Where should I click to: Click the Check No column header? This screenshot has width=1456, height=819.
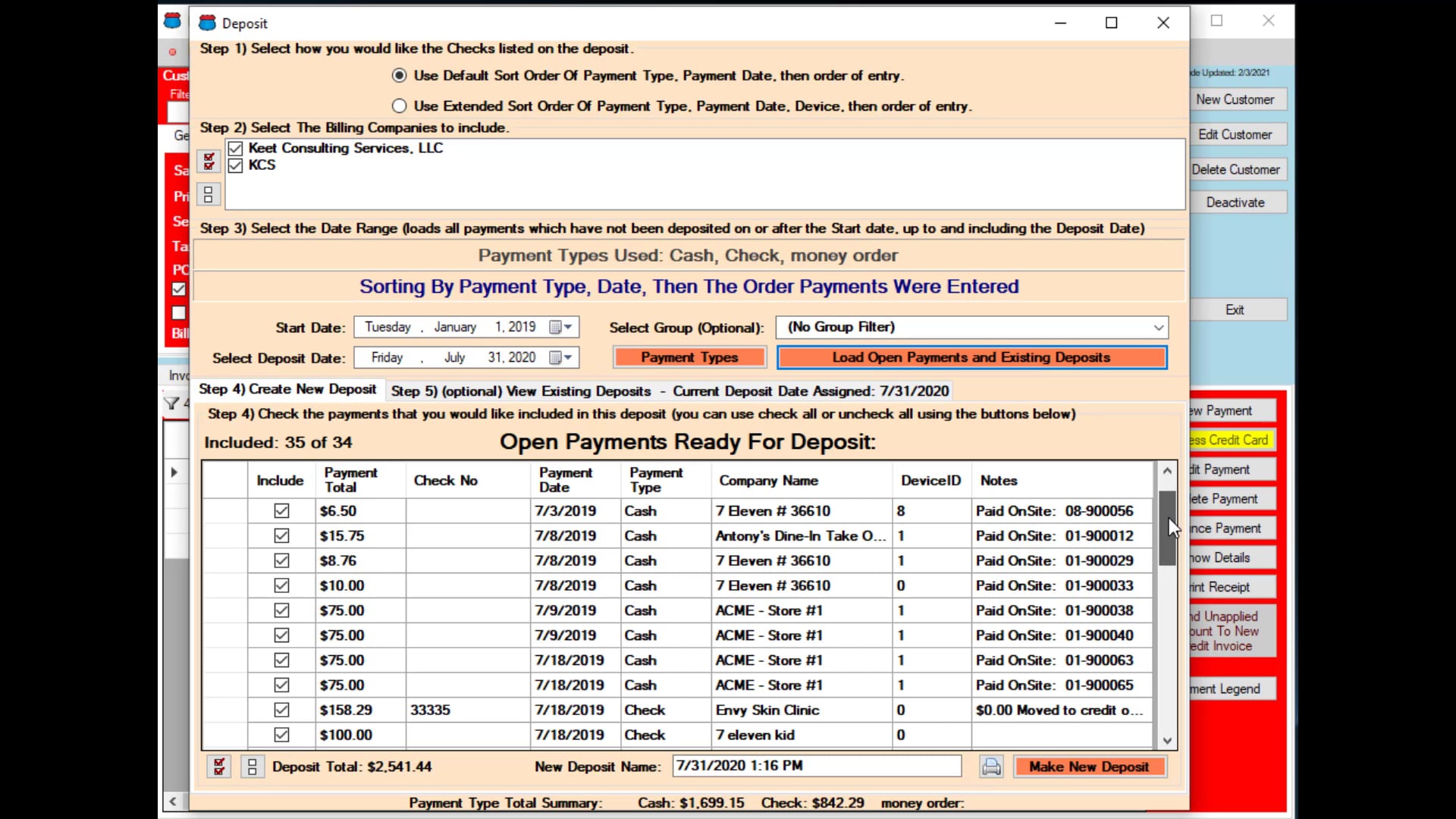468,480
